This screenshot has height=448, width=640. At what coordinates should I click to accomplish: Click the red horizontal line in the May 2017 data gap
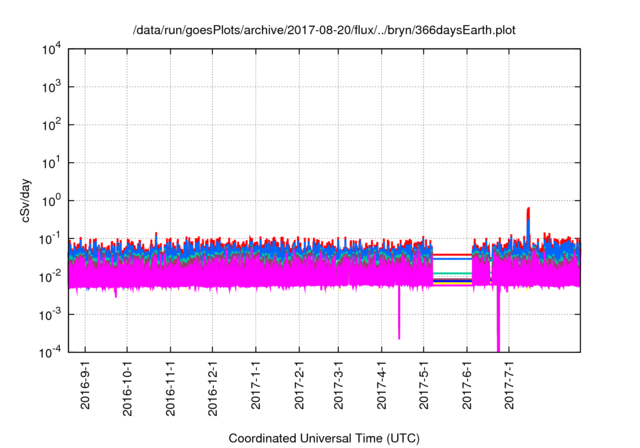click(452, 254)
